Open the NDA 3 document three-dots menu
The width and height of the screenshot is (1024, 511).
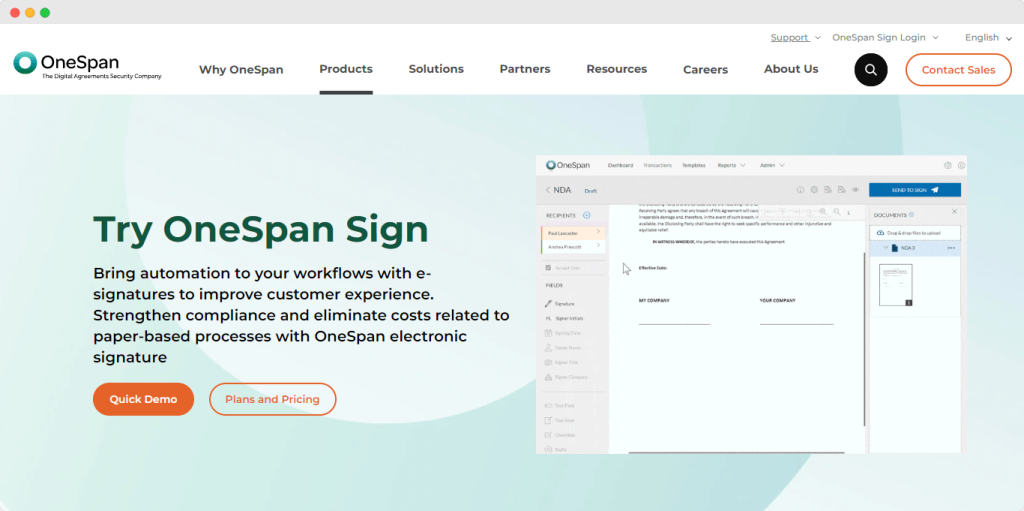pos(951,248)
